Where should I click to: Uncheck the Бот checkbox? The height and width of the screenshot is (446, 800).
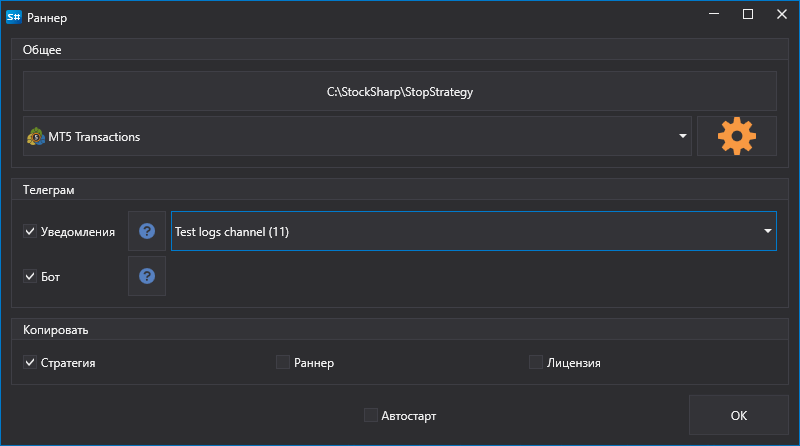click(30, 276)
